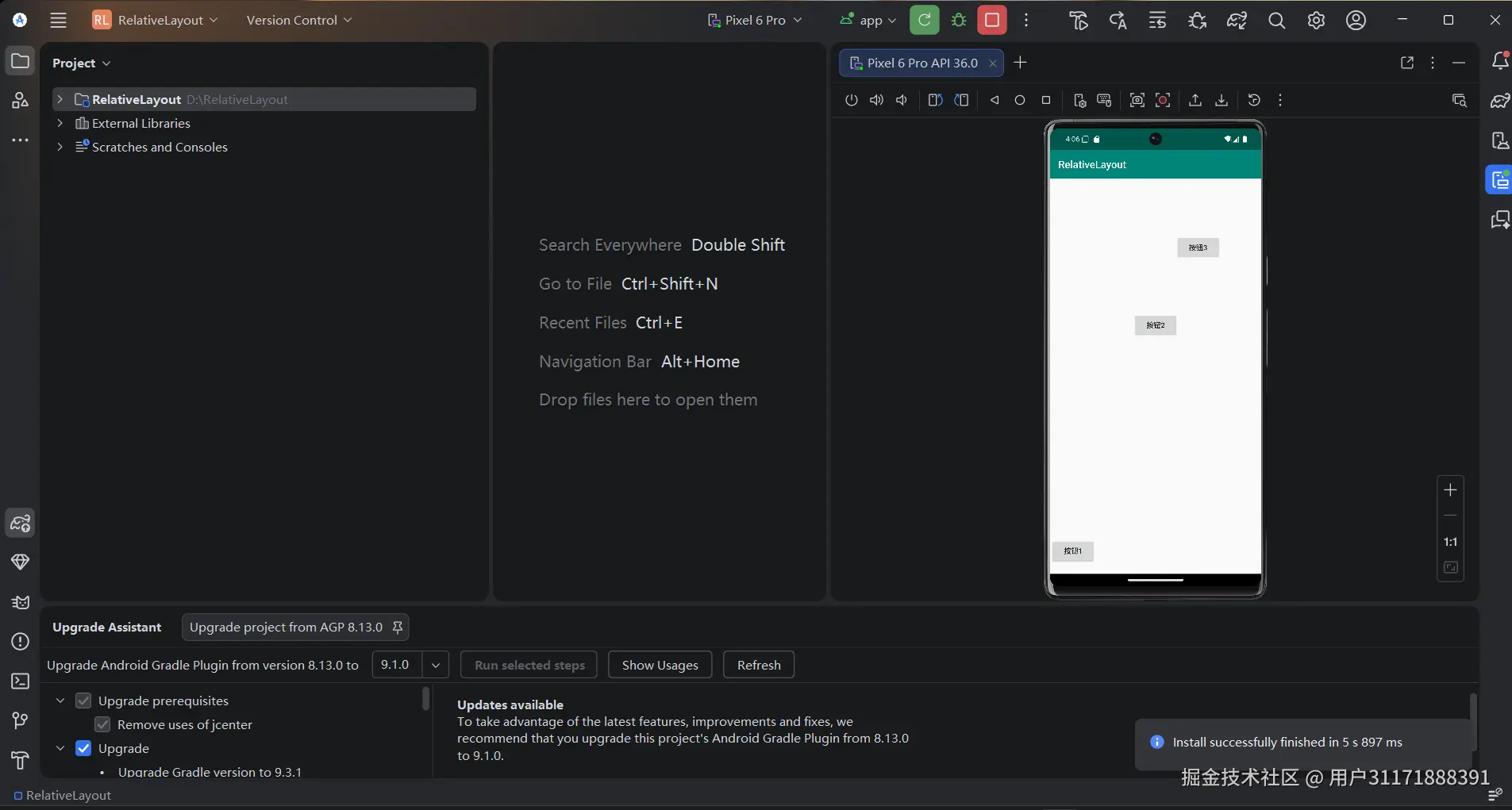Toggle Remove uses of jcenter checkbox
This screenshot has height=810, width=1512.
[102, 724]
